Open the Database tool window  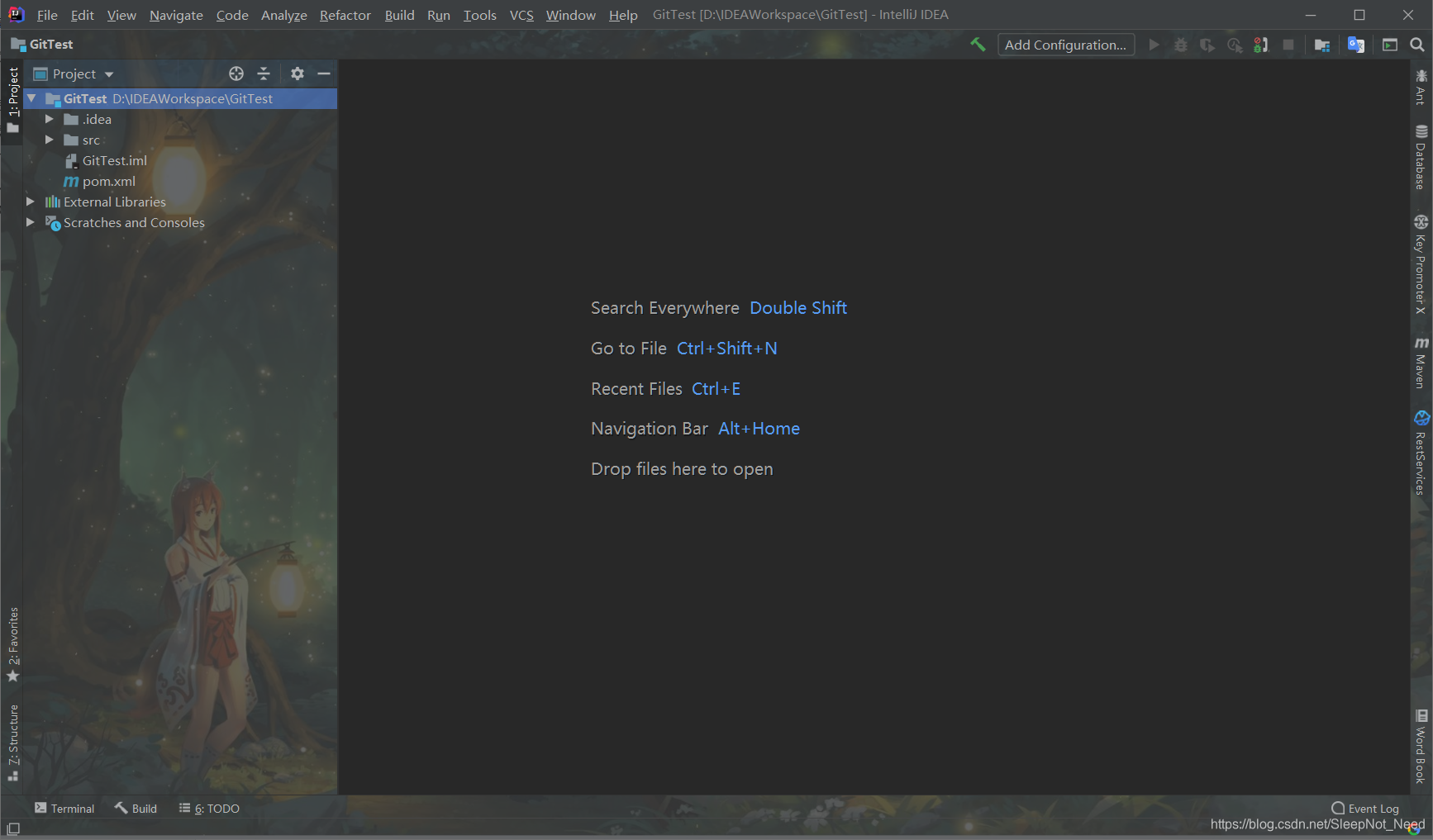pyautogui.click(x=1421, y=157)
